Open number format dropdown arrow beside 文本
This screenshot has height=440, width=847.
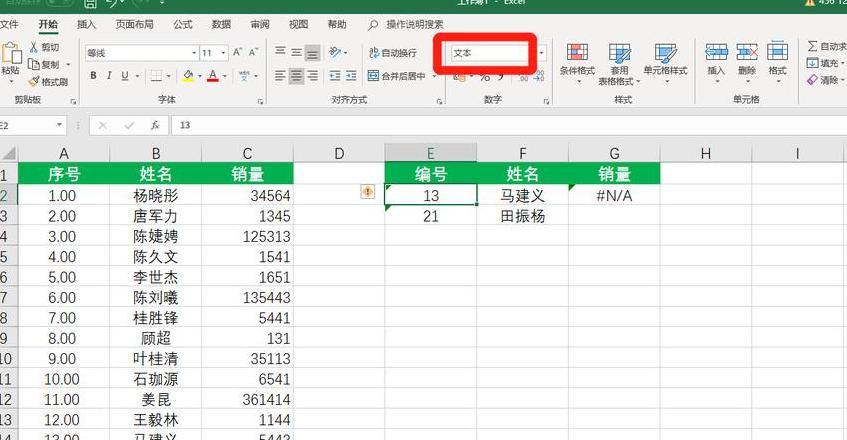click(541, 53)
